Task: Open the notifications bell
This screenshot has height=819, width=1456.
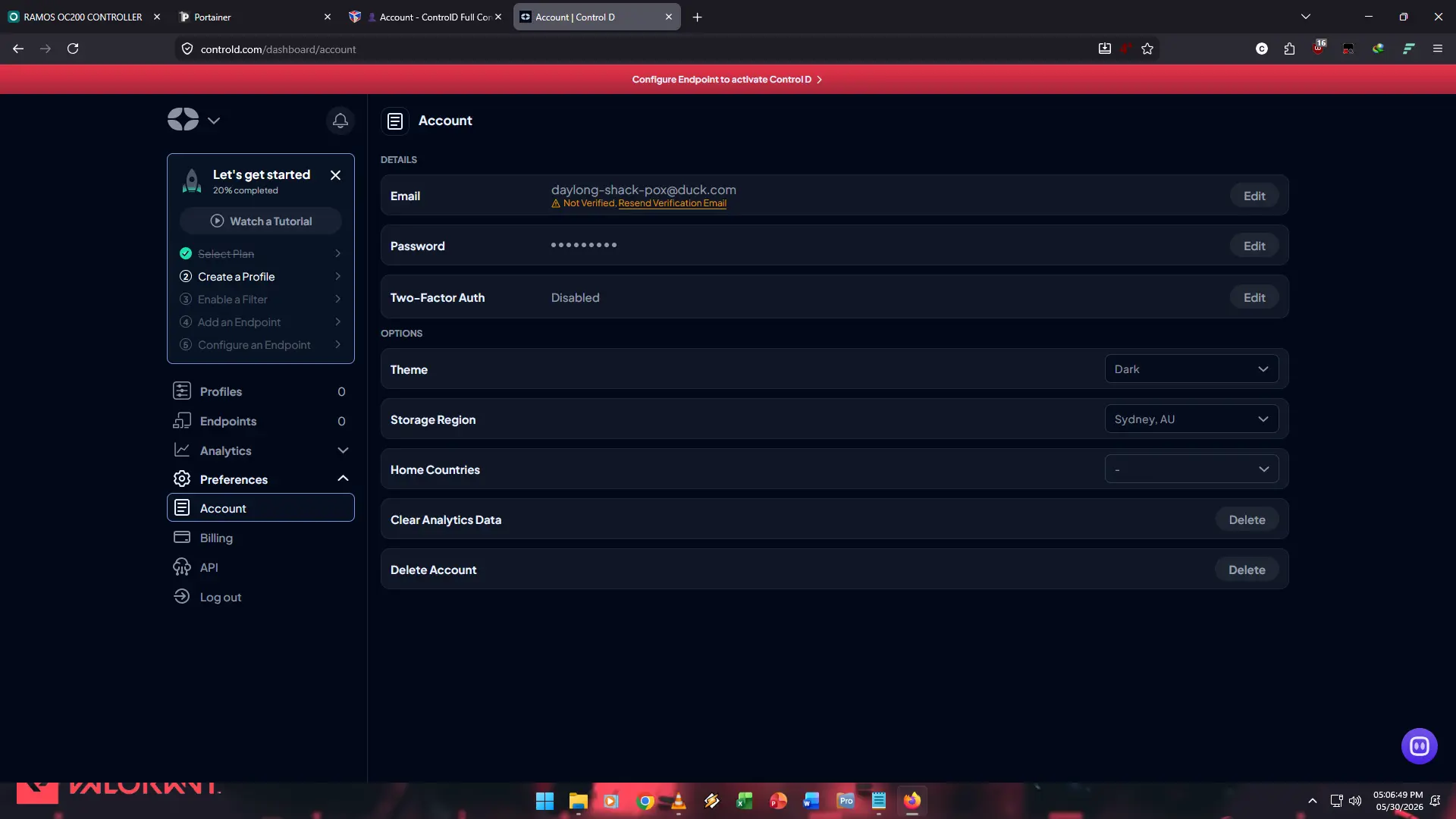Action: [x=340, y=121]
